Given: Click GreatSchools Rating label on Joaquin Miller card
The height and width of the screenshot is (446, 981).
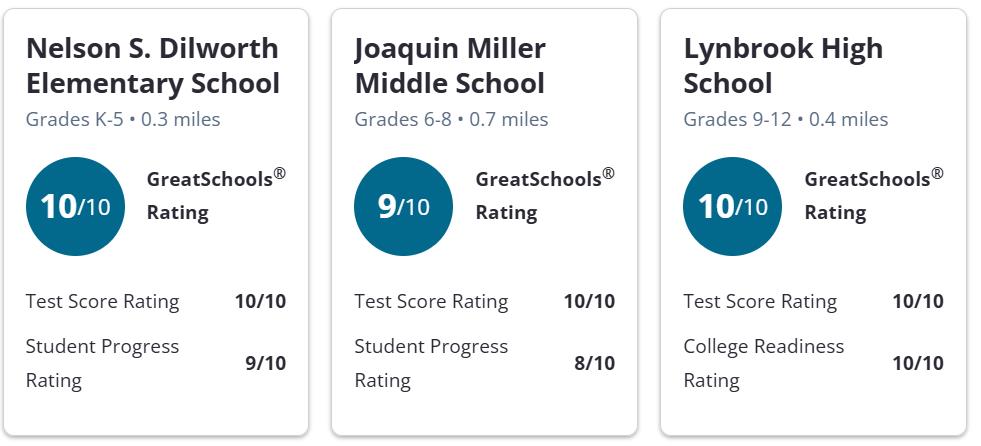Looking at the screenshot, I should click(545, 195).
